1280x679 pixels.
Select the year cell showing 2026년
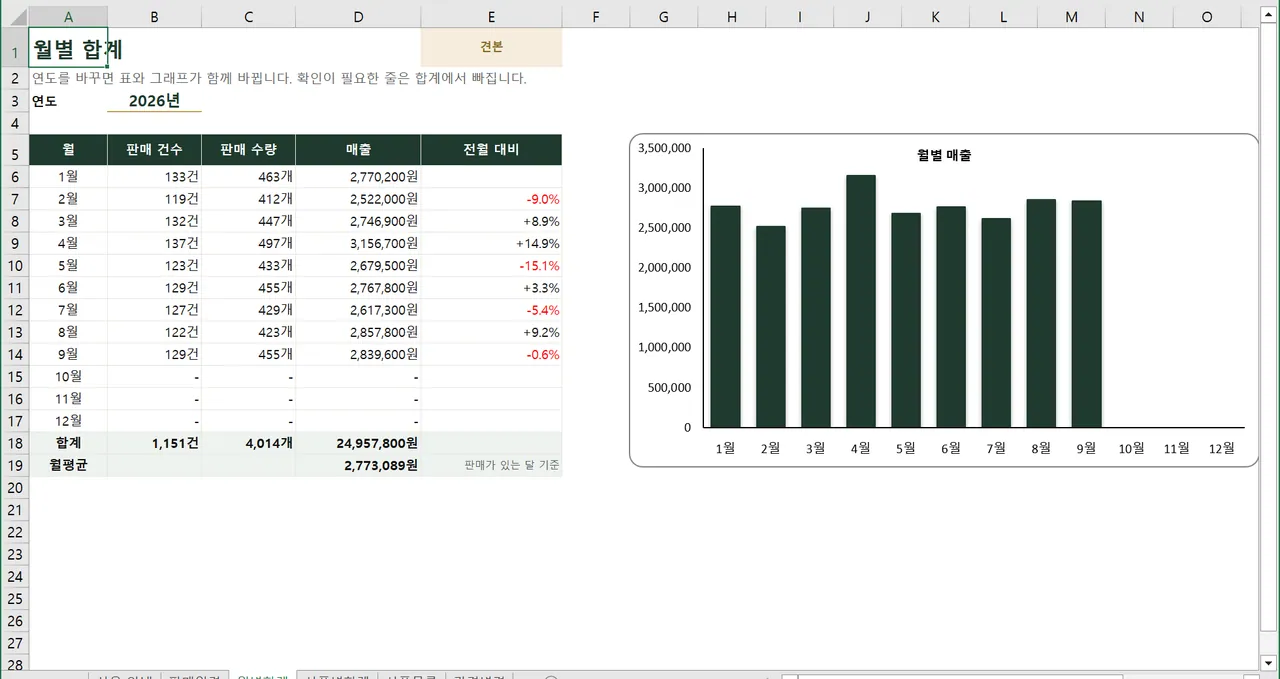coord(154,101)
